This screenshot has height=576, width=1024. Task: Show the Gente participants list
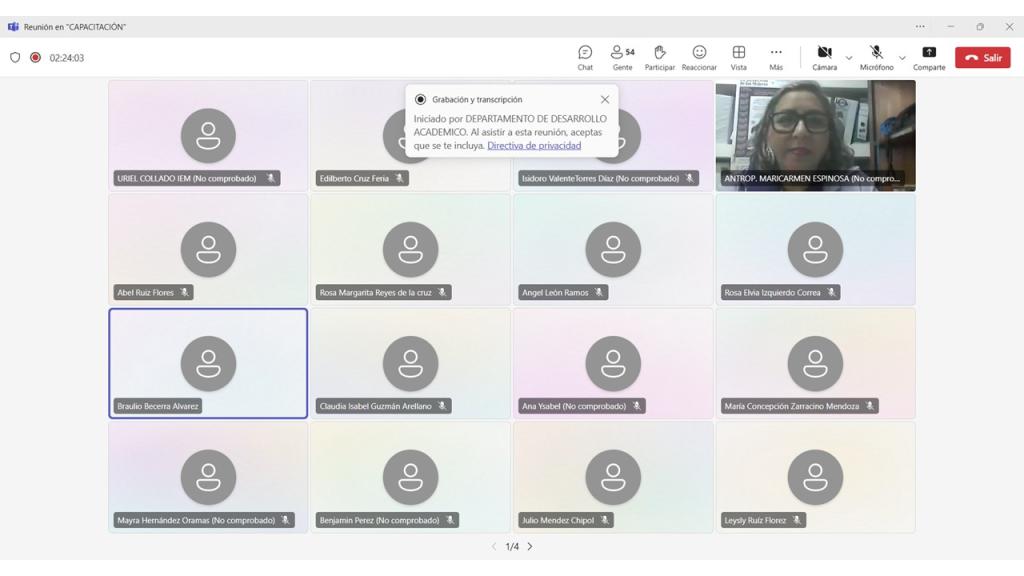(622, 57)
